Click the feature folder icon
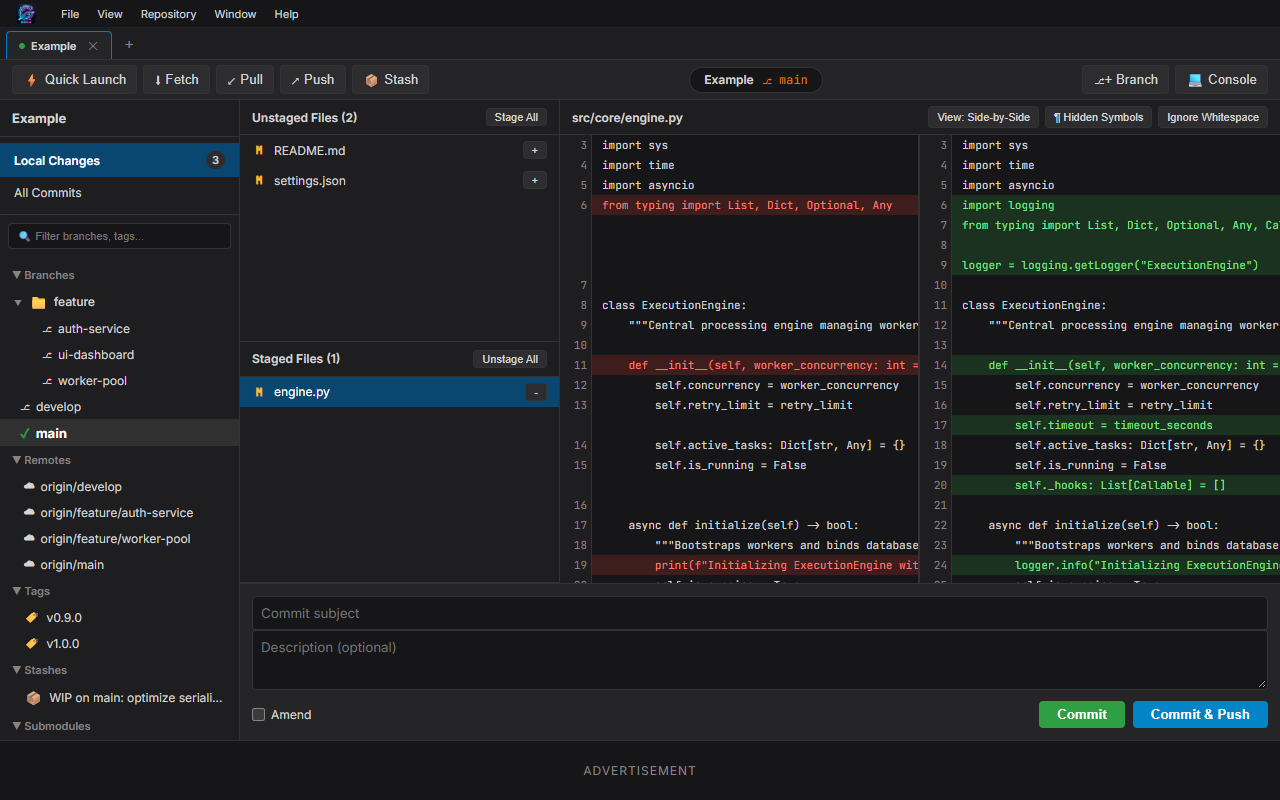This screenshot has width=1280, height=800. click(x=39, y=302)
